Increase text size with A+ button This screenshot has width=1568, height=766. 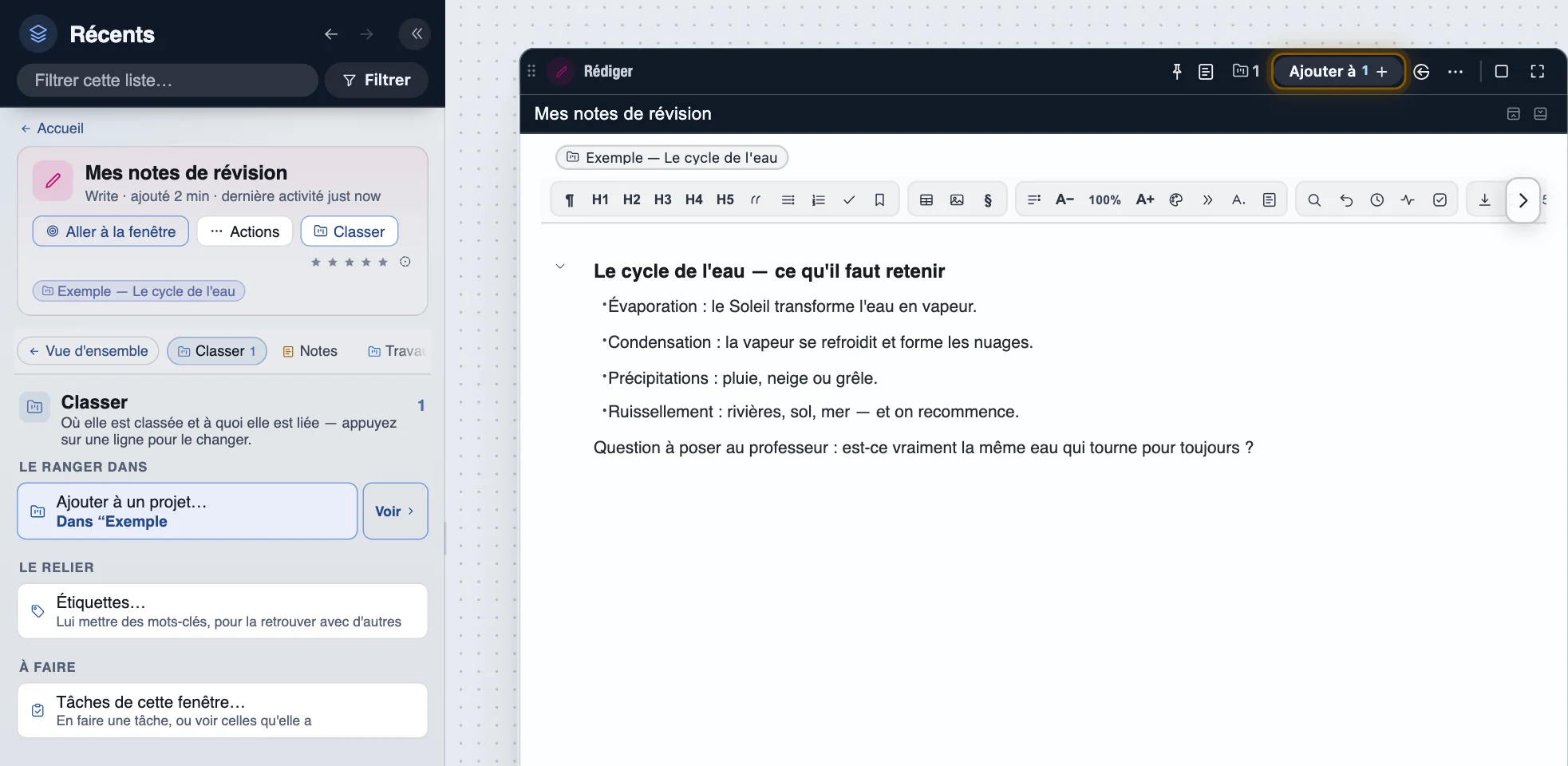point(1145,200)
